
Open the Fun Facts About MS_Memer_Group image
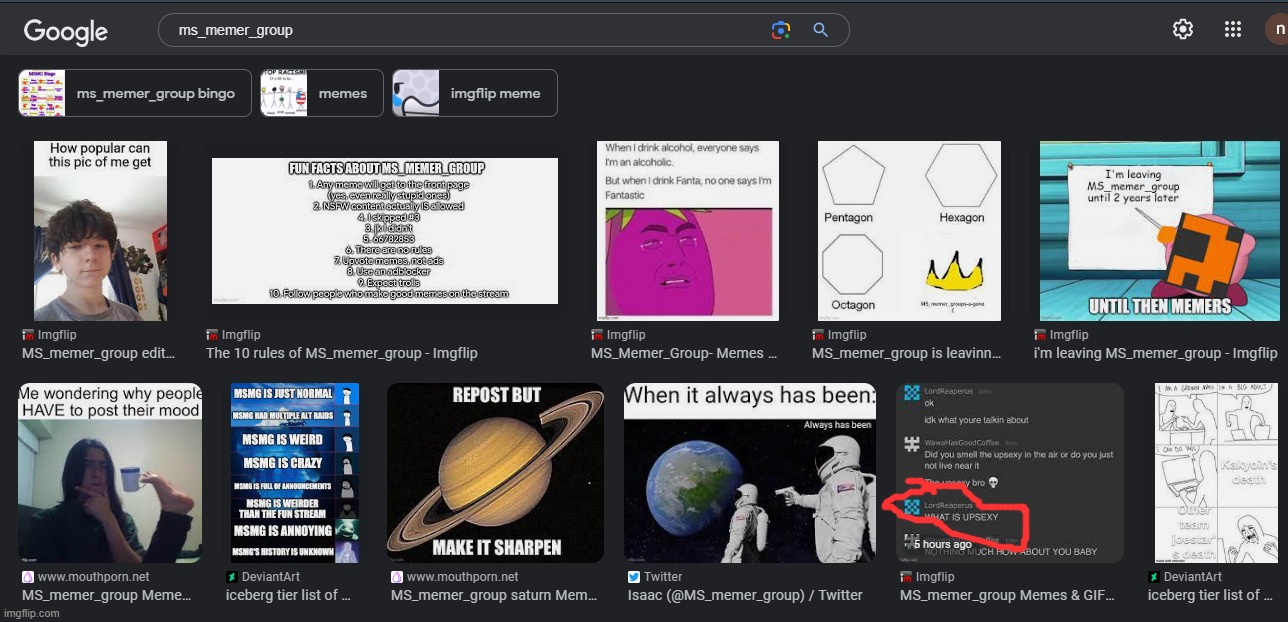click(385, 231)
